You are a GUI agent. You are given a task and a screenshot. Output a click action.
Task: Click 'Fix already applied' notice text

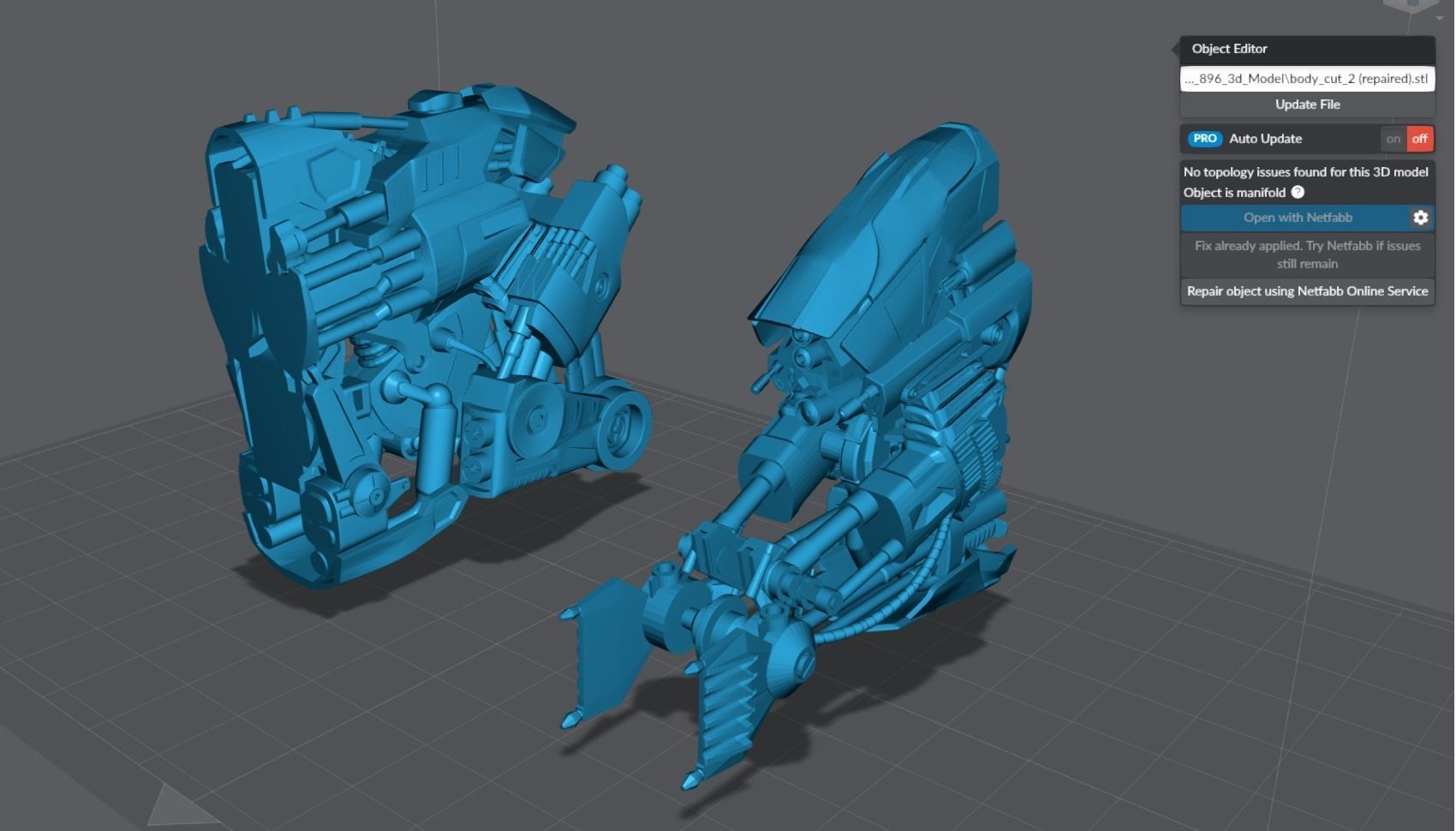pos(1307,254)
